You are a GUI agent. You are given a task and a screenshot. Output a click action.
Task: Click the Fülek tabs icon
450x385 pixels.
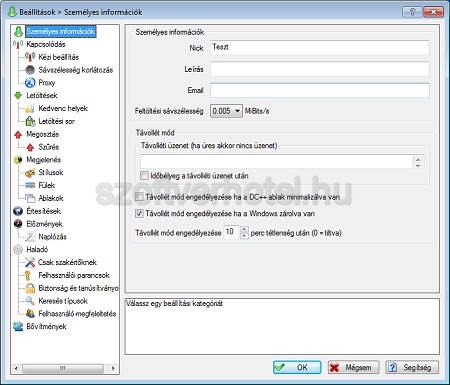30,185
